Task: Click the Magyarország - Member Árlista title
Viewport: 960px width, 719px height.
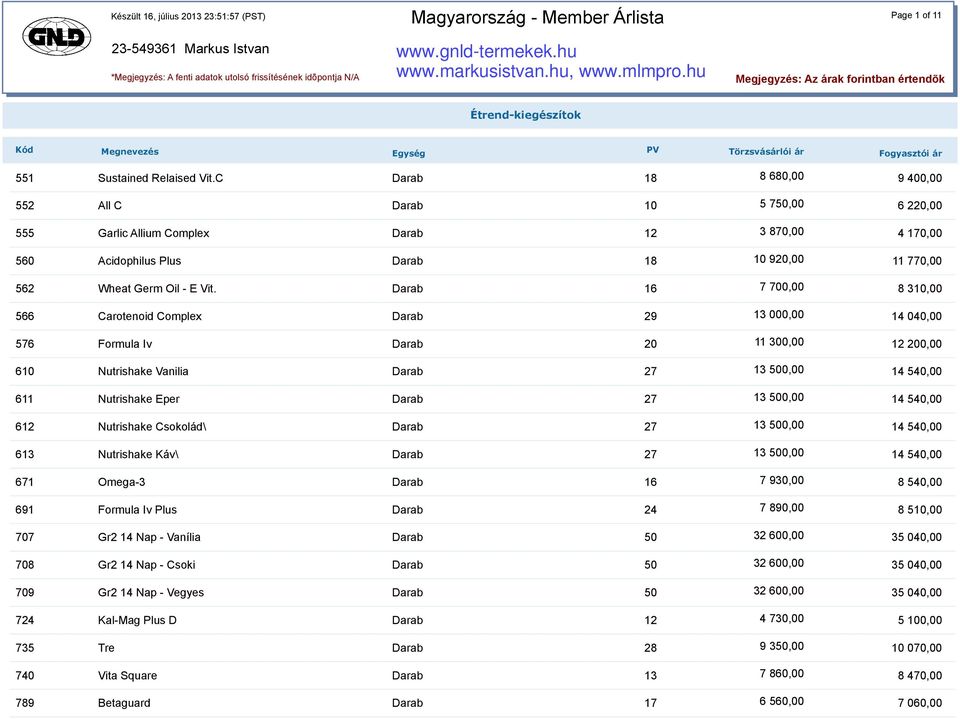Action: point(537,17)
